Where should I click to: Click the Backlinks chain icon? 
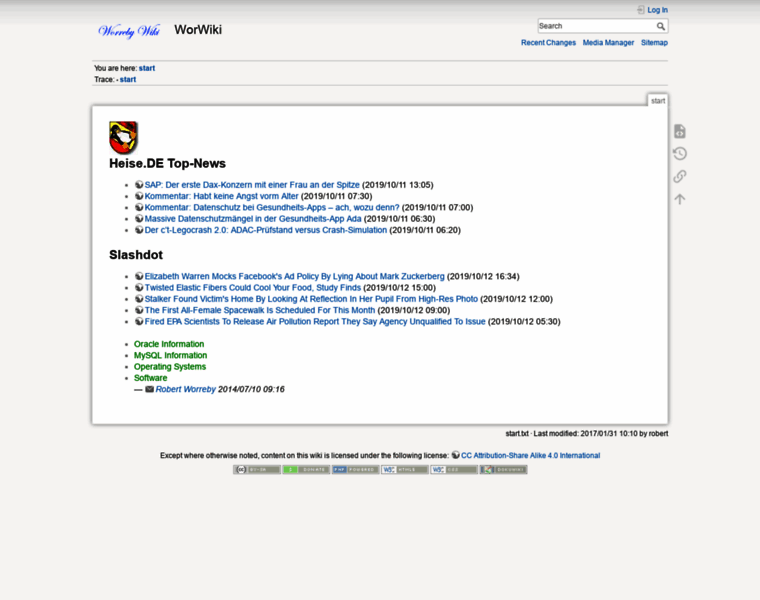[680, 176]
